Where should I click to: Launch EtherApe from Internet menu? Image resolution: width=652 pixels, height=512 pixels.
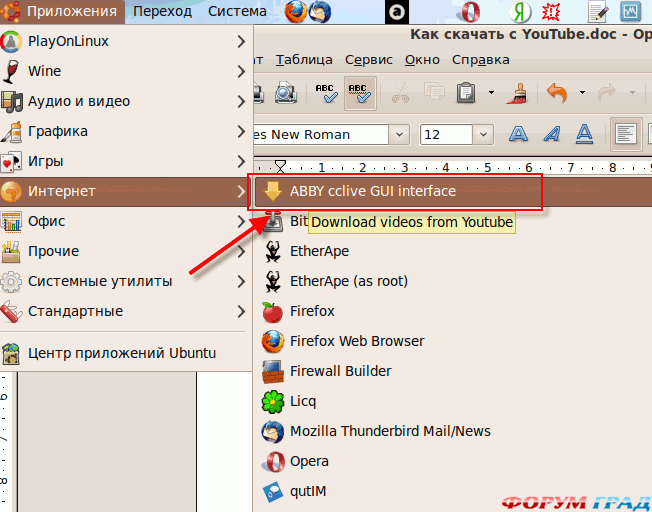(453, 251)
